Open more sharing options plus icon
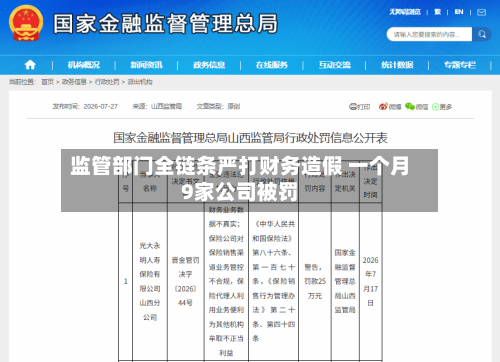Screen dimensions: 500x362 pos(435,107)
